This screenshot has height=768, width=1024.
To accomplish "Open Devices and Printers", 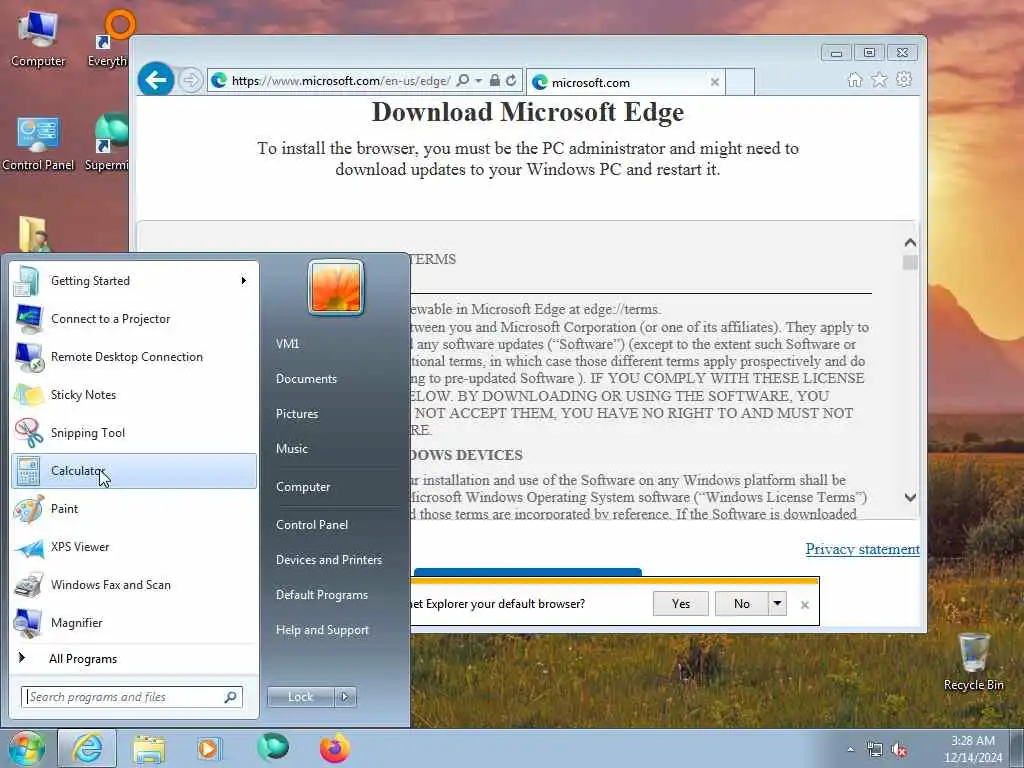I will click(329, 560).
